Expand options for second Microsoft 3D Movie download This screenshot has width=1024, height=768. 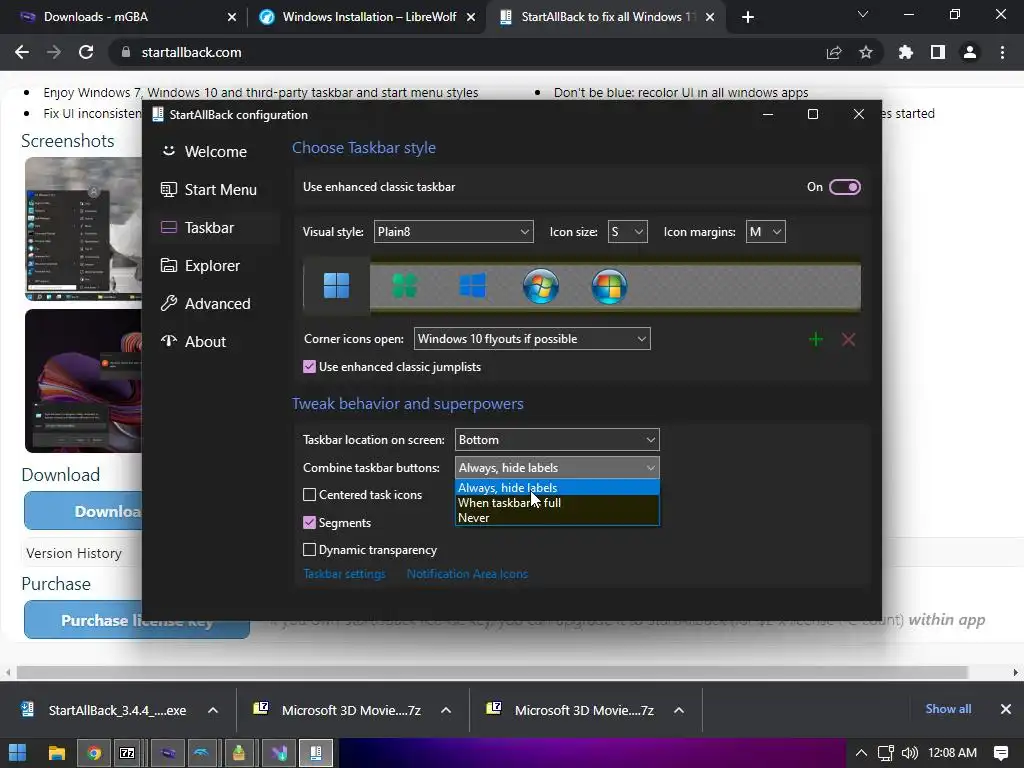pos(679,711)
